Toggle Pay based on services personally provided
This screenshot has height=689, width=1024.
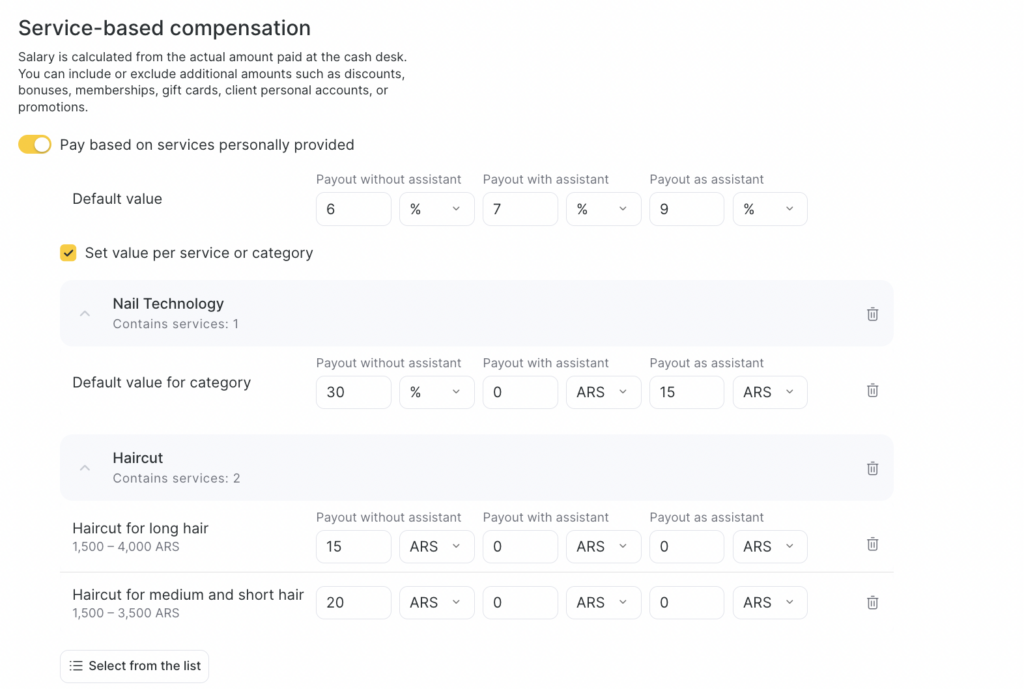tap(35, 145)
